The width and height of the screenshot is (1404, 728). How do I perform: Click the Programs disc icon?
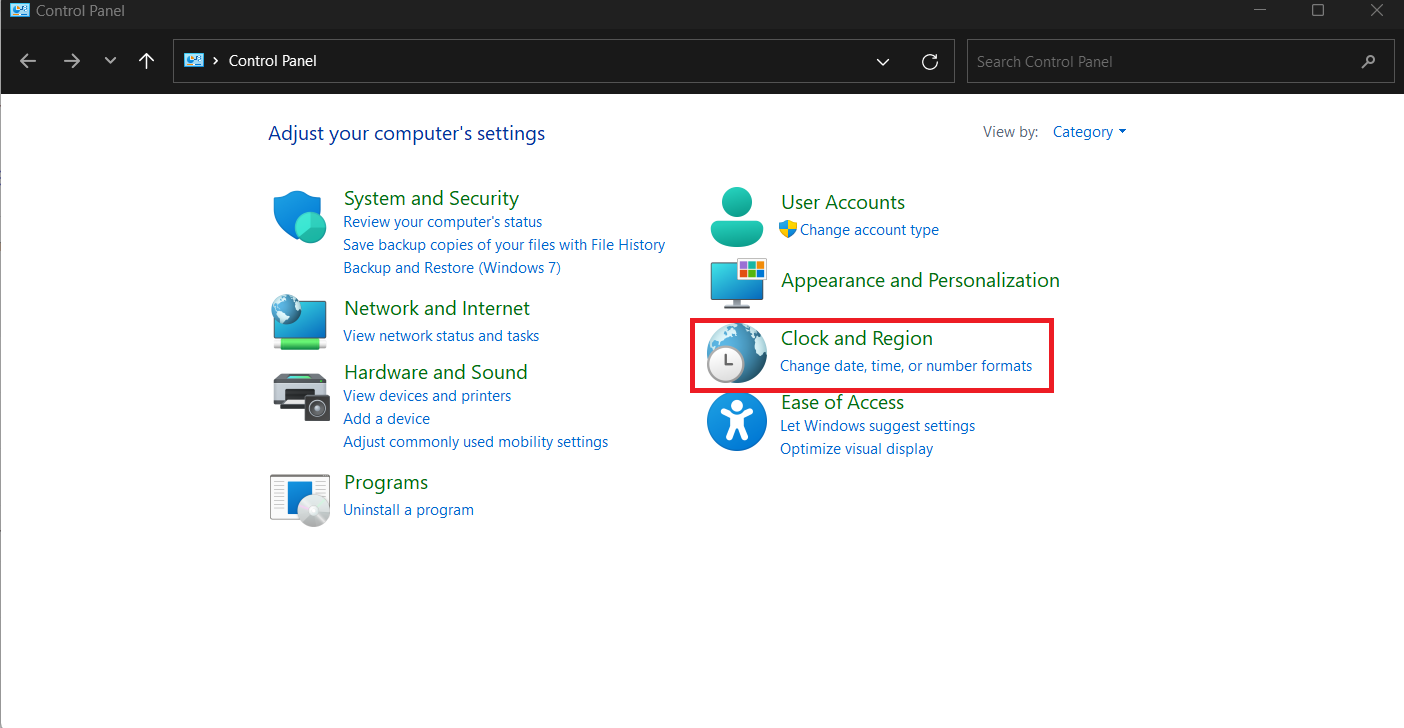(x=300, y=499)
